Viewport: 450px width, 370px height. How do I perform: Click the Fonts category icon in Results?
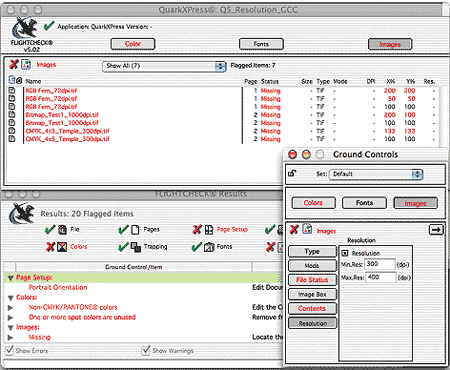pos(209,247)
